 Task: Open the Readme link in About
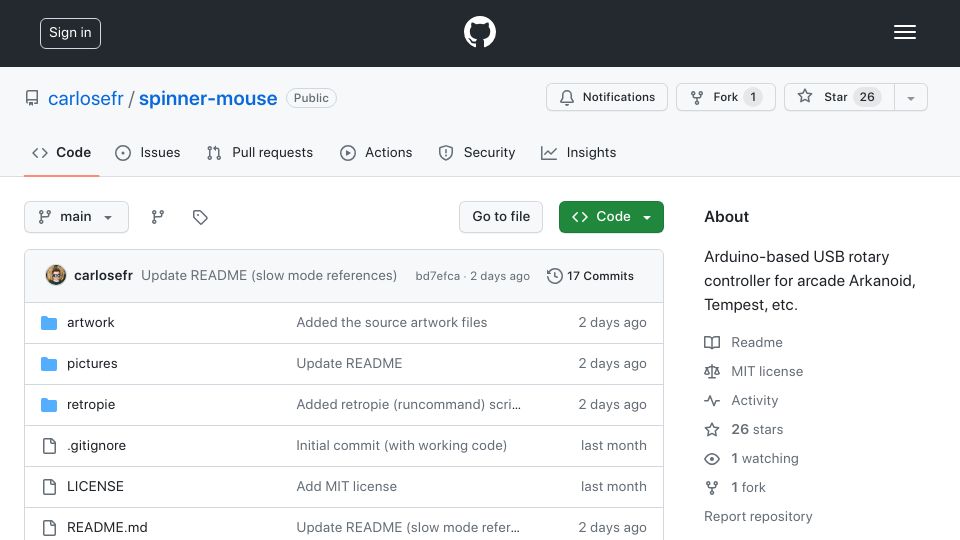(757, 342)
